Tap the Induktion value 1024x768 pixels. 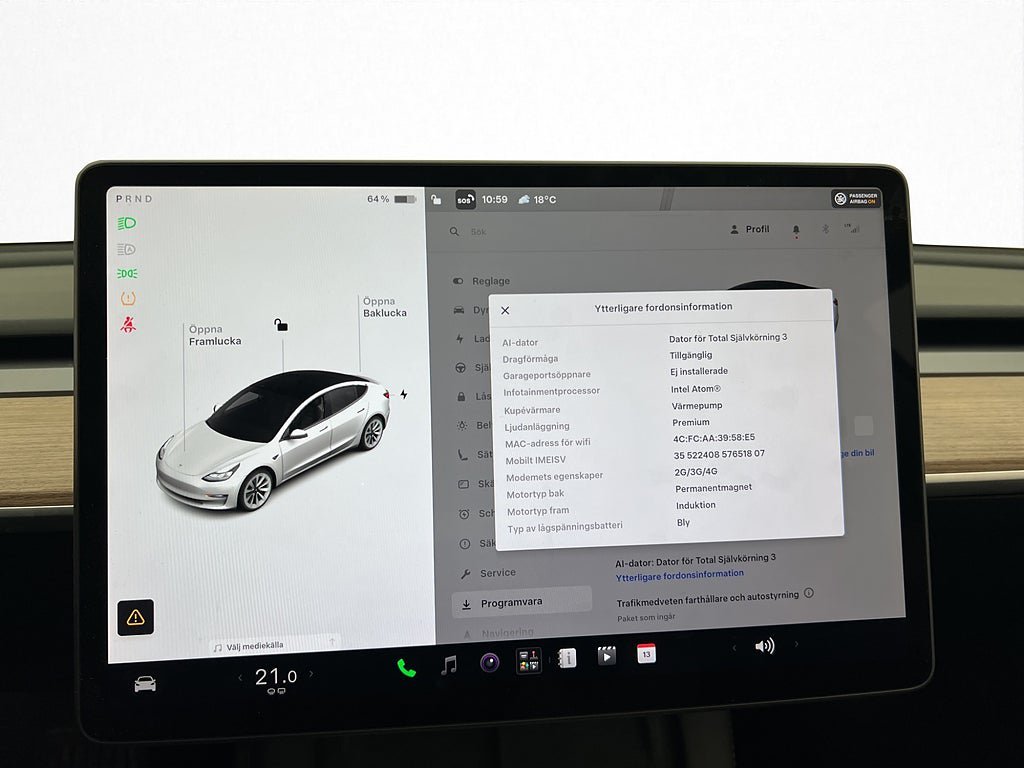(x=696, y=505)
